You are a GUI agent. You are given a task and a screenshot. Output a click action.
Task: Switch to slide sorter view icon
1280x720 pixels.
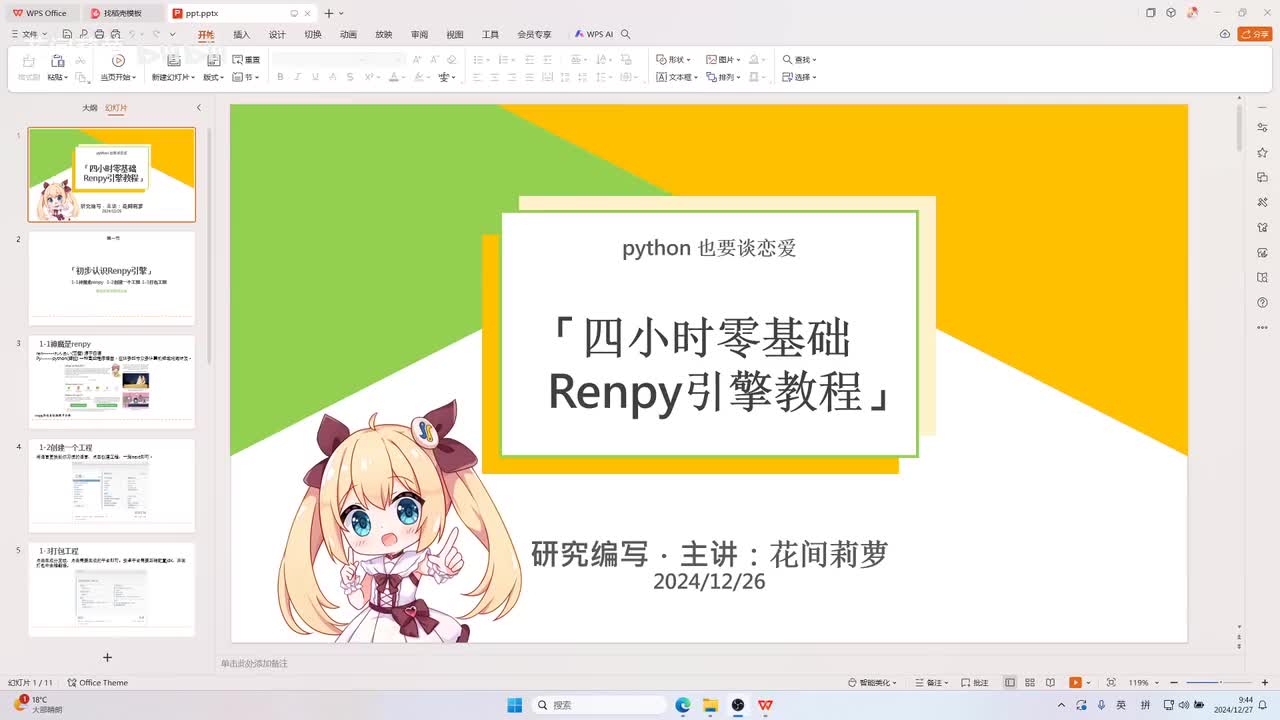1032,683
